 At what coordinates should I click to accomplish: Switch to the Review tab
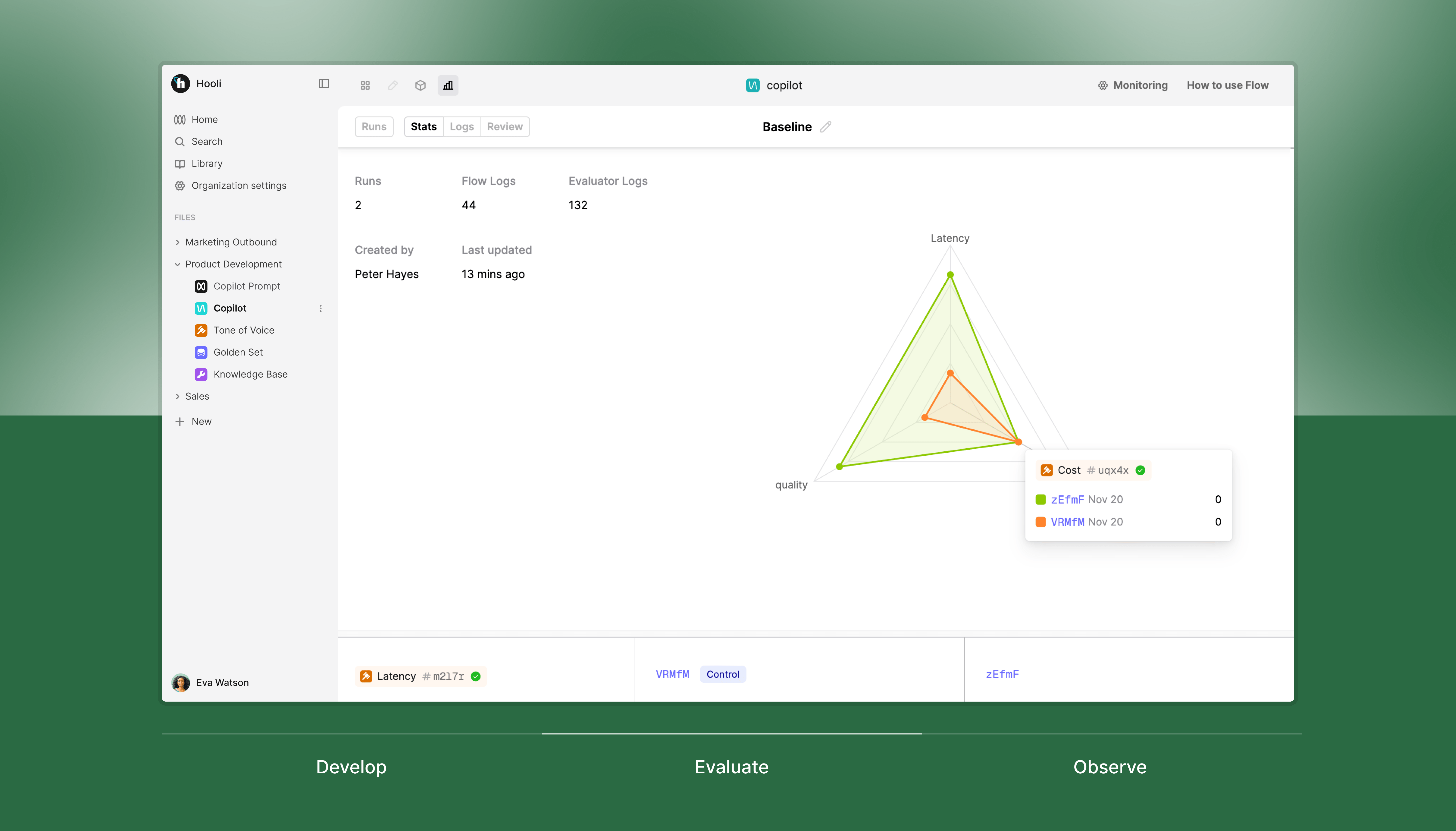pos(505,127)
